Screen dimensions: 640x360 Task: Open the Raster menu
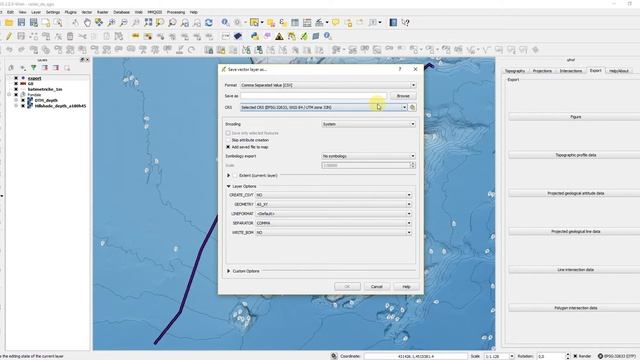[102, 12]
